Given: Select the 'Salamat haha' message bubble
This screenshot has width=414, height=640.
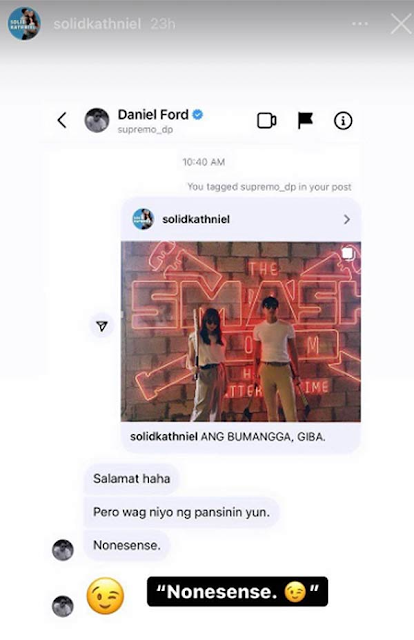Looking at the screenshot, I should coord(131,478).
